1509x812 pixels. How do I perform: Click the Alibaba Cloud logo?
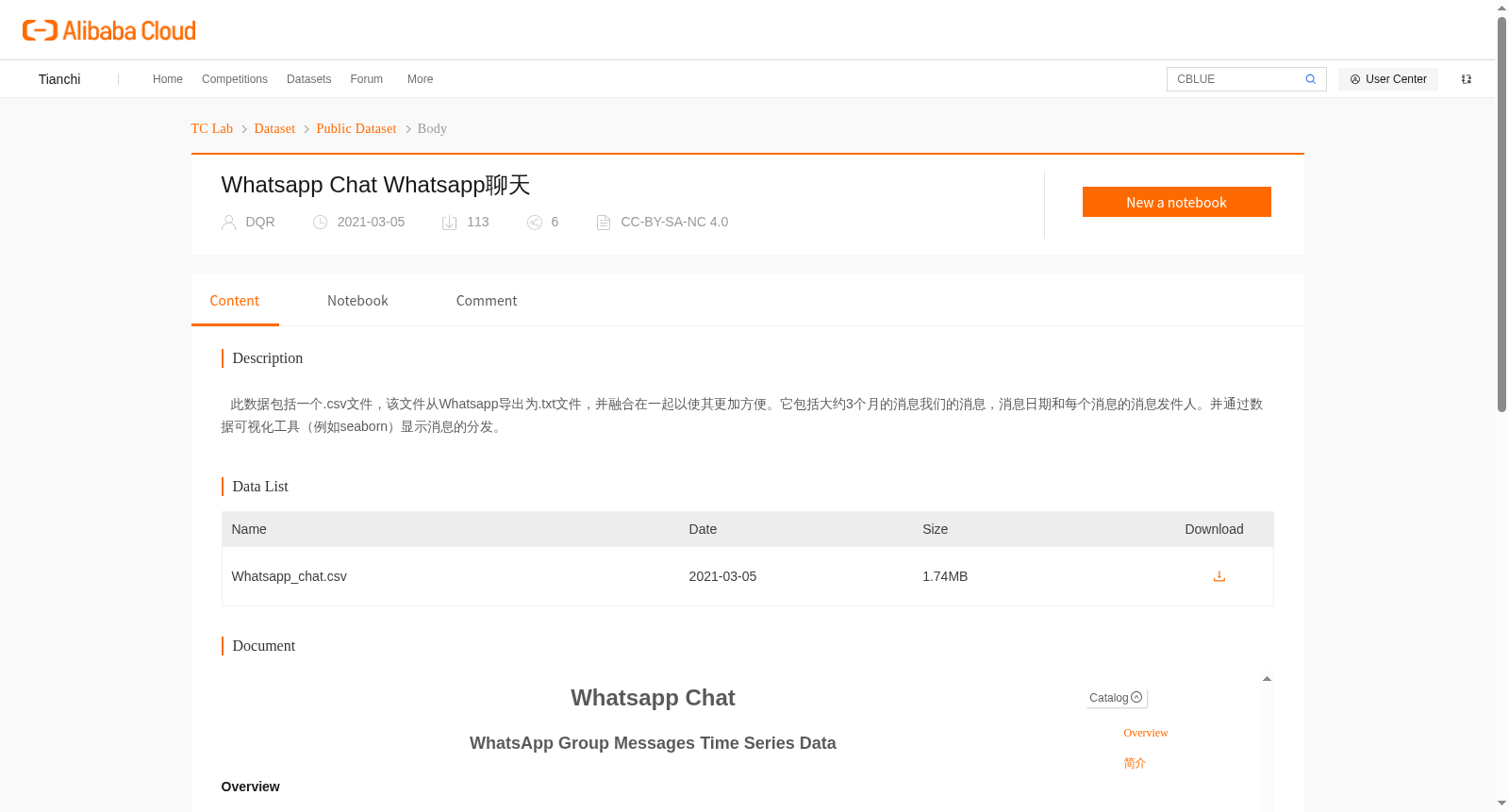(x=109, y=30)
